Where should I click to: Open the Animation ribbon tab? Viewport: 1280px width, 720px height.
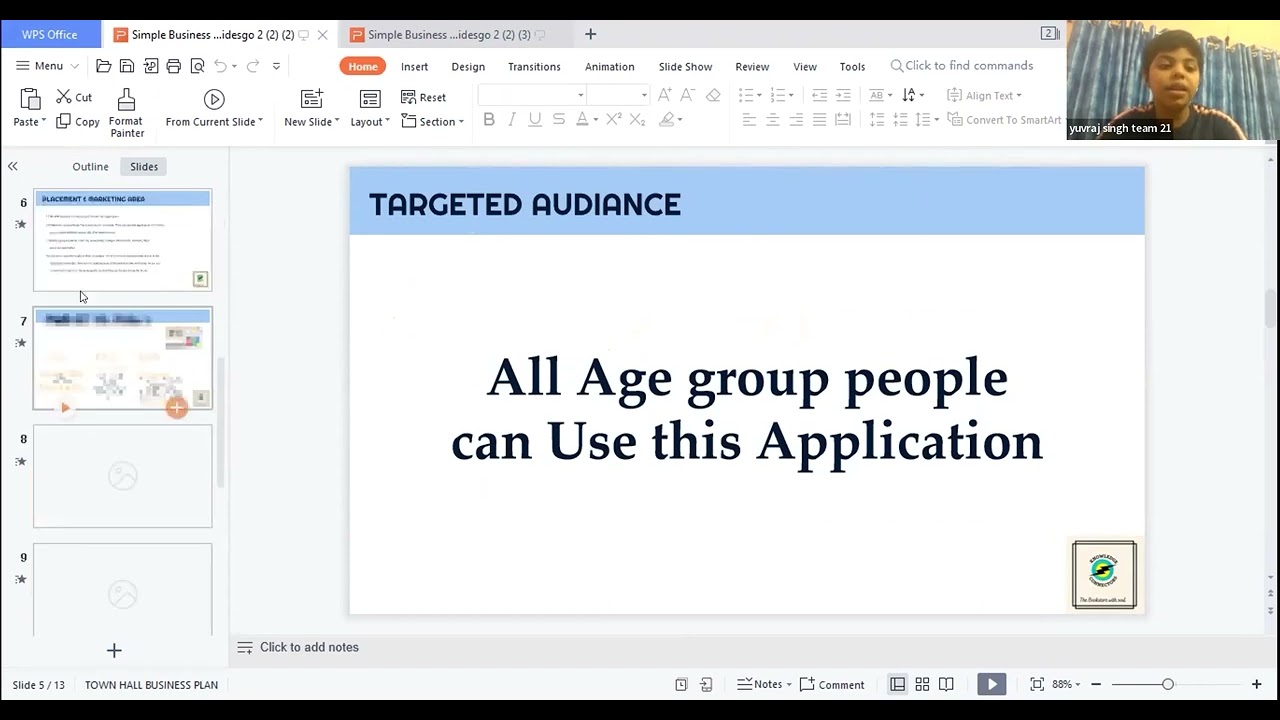click(609, 66)
